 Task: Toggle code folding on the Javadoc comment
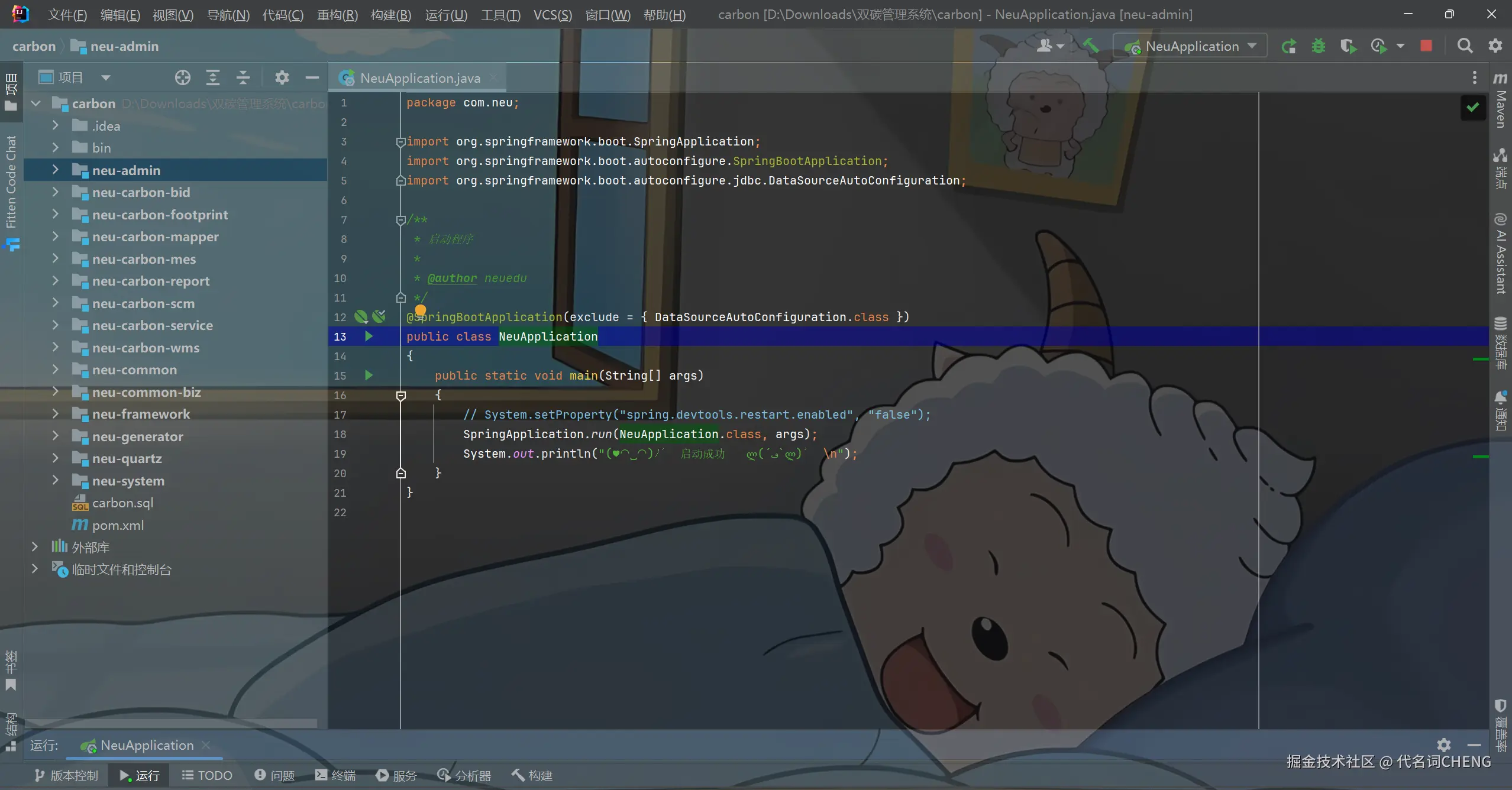tap(400, 220)
